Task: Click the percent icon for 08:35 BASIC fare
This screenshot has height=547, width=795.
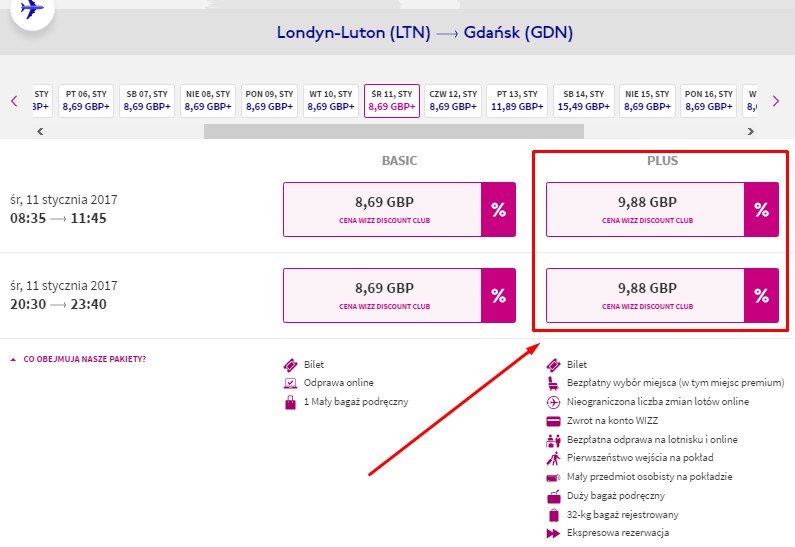Action: point(498,209)
